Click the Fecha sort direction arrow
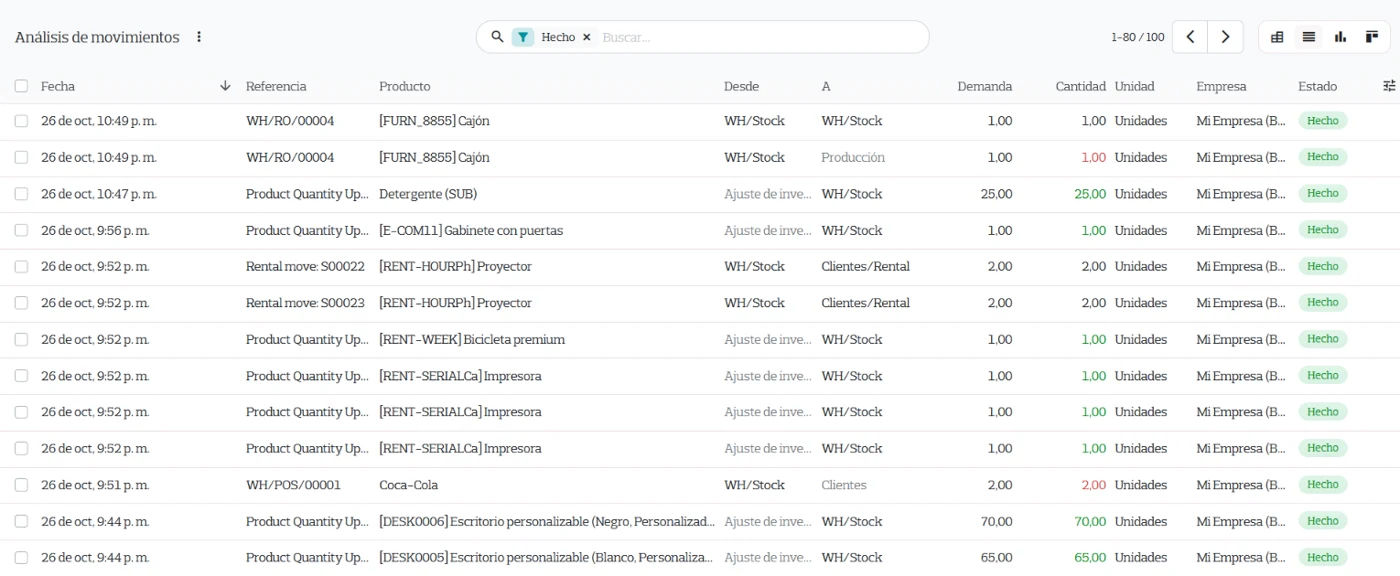The height and width of the screenshot is (576, 1400). tap(225, 86)
